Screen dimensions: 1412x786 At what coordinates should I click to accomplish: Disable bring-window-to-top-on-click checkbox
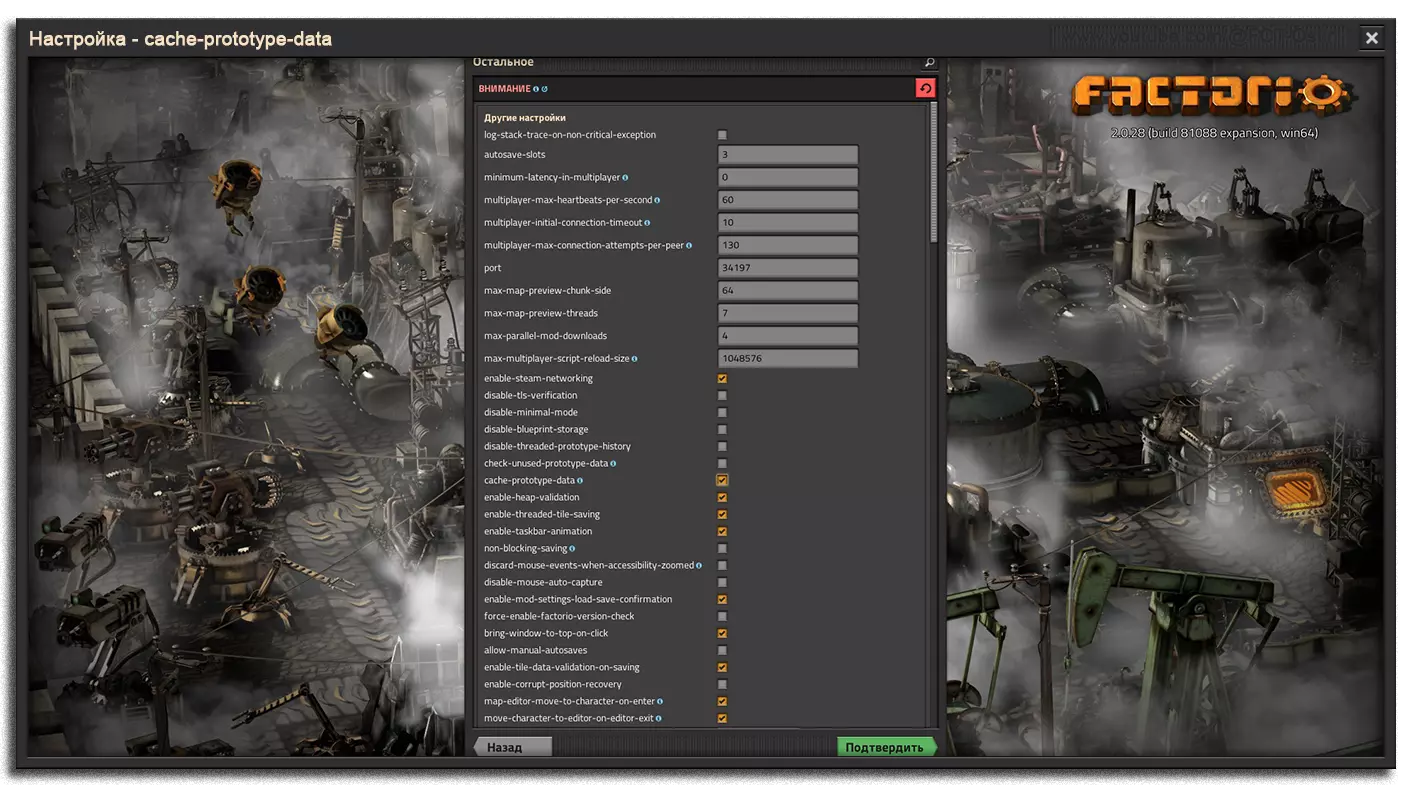pos(722,634)
